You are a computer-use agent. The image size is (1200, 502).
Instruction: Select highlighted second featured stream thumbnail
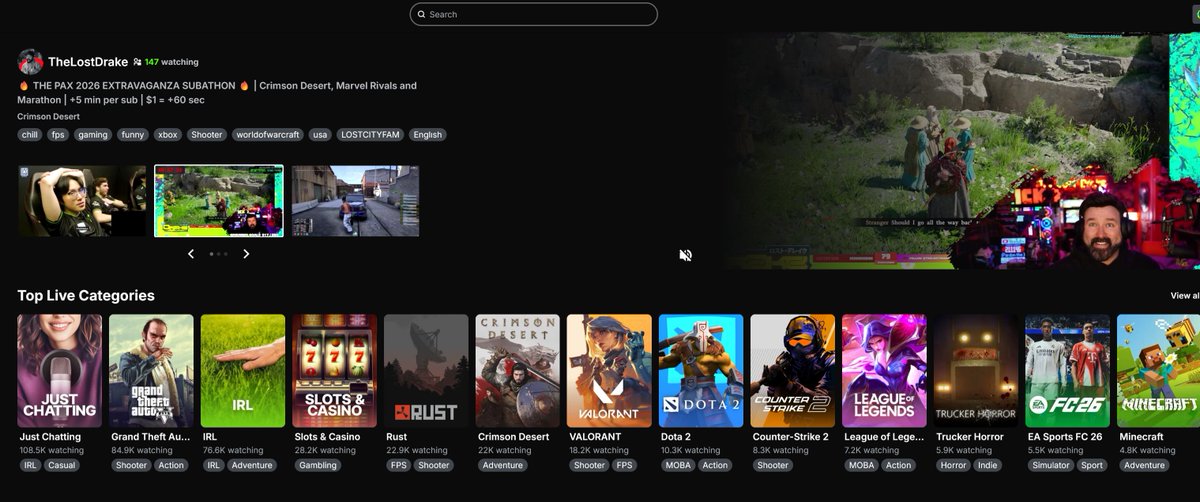click(219, 201)
